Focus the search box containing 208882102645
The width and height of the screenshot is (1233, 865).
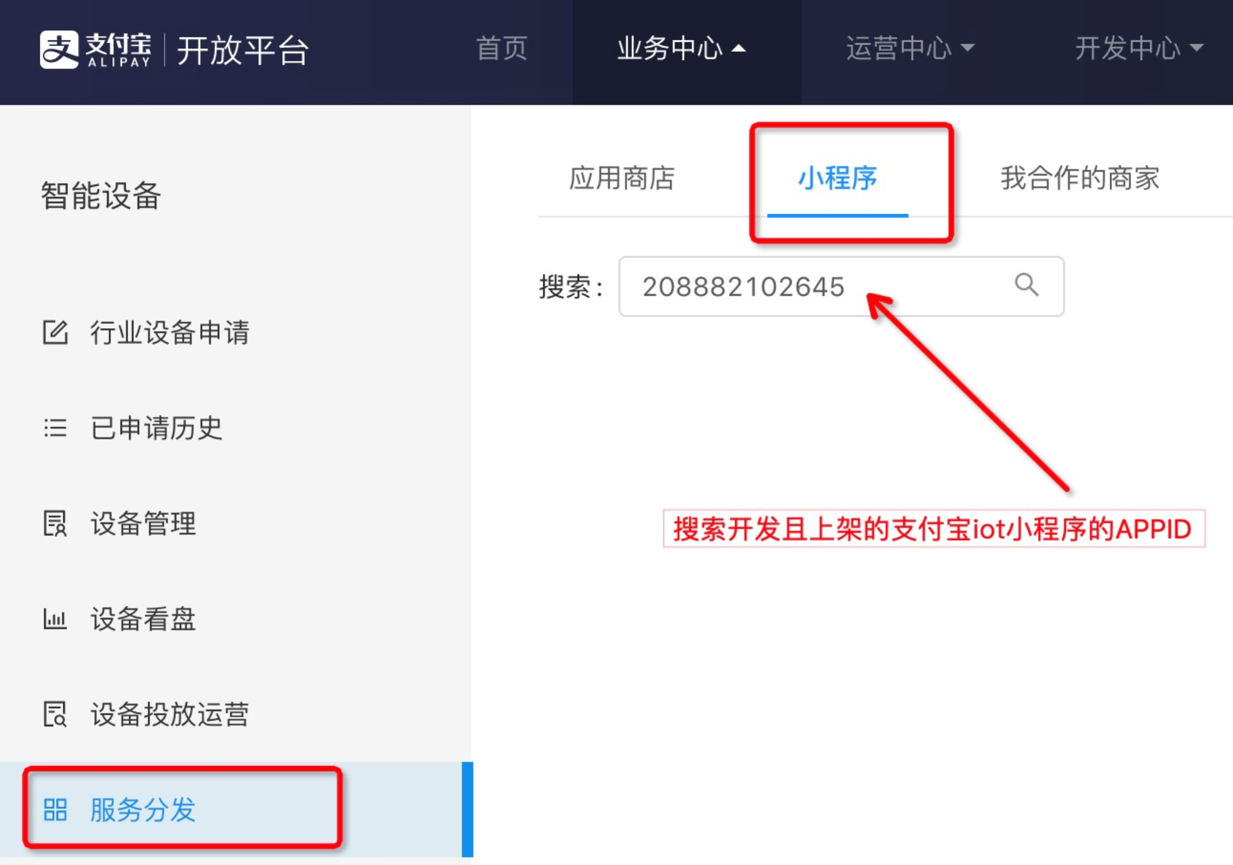click(841, 286)
